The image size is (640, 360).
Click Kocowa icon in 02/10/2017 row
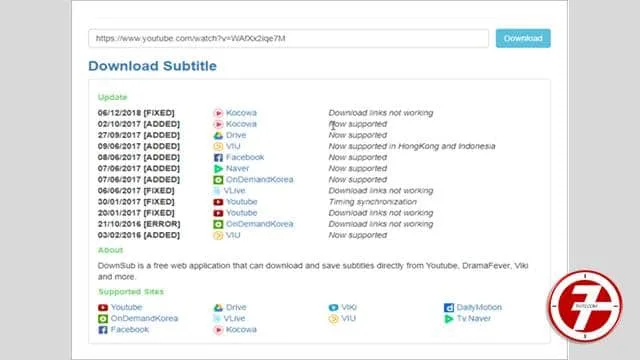coord(218,124)
